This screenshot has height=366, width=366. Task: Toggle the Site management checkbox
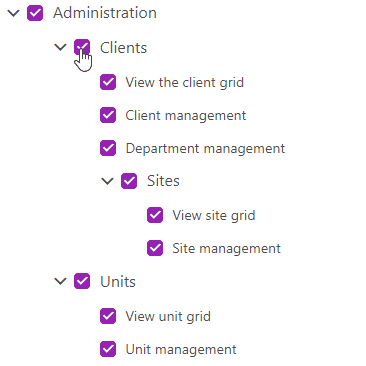tap(155, 248)
